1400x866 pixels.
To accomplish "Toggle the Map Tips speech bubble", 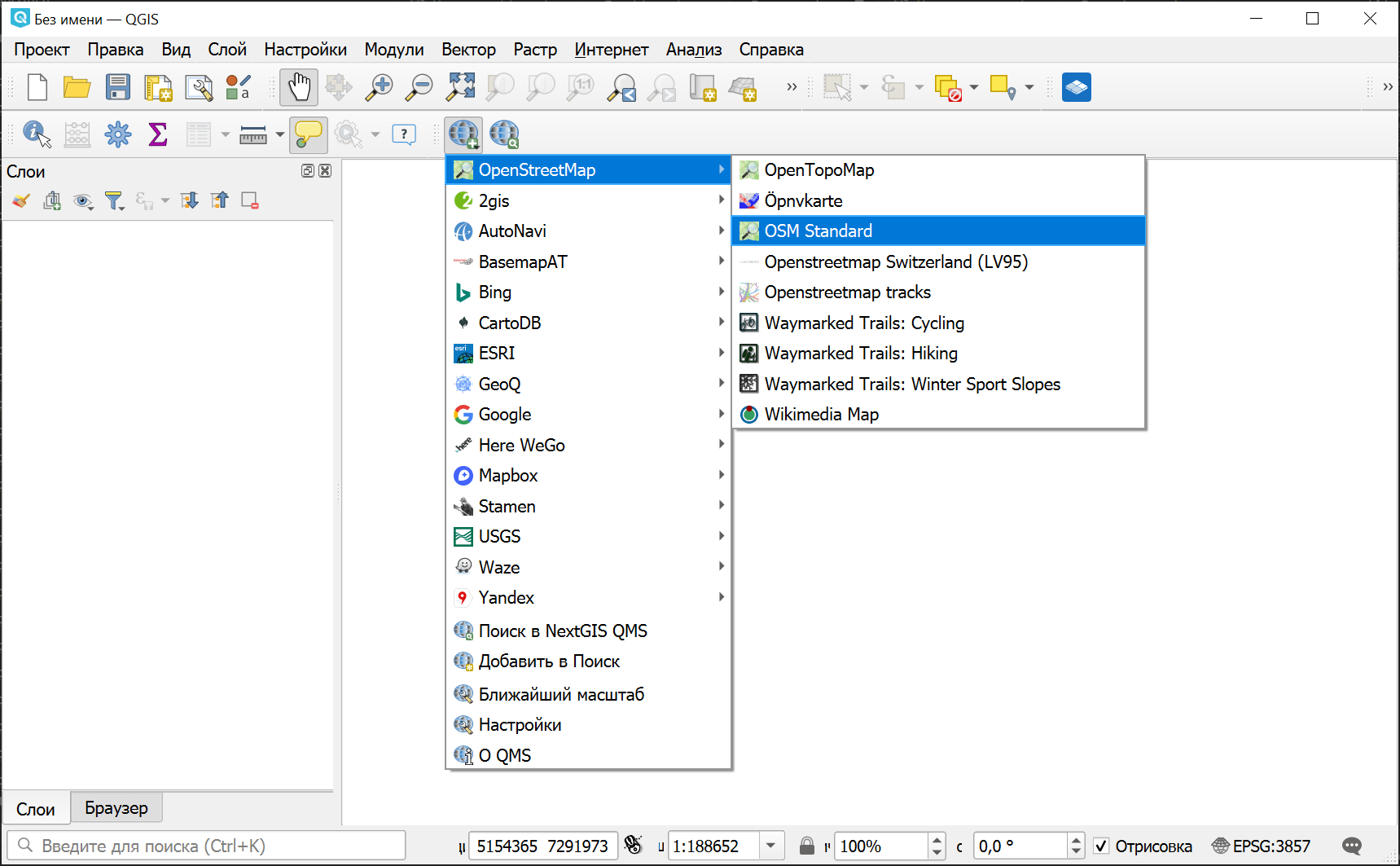I will (x=308, y=134).
